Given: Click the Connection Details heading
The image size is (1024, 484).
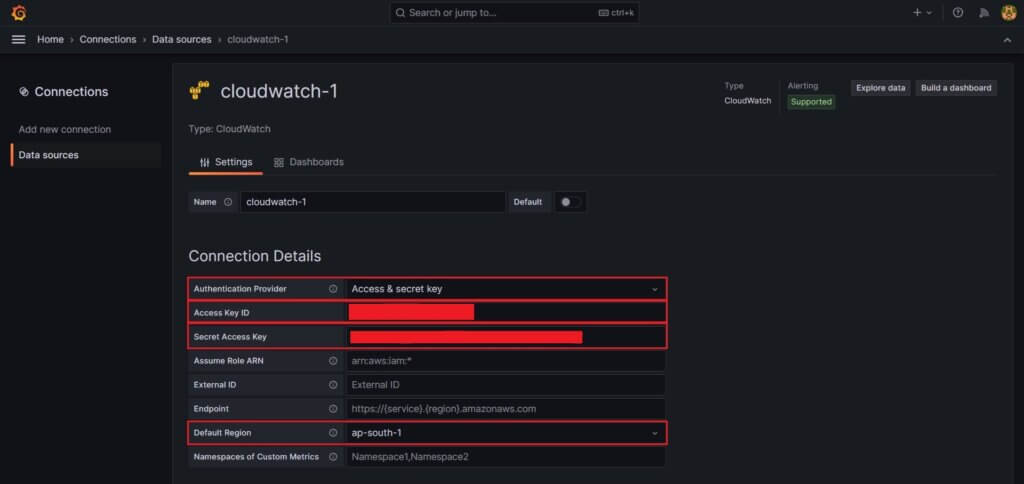Looking at the screenshot, I should click(x=255, y=256).
